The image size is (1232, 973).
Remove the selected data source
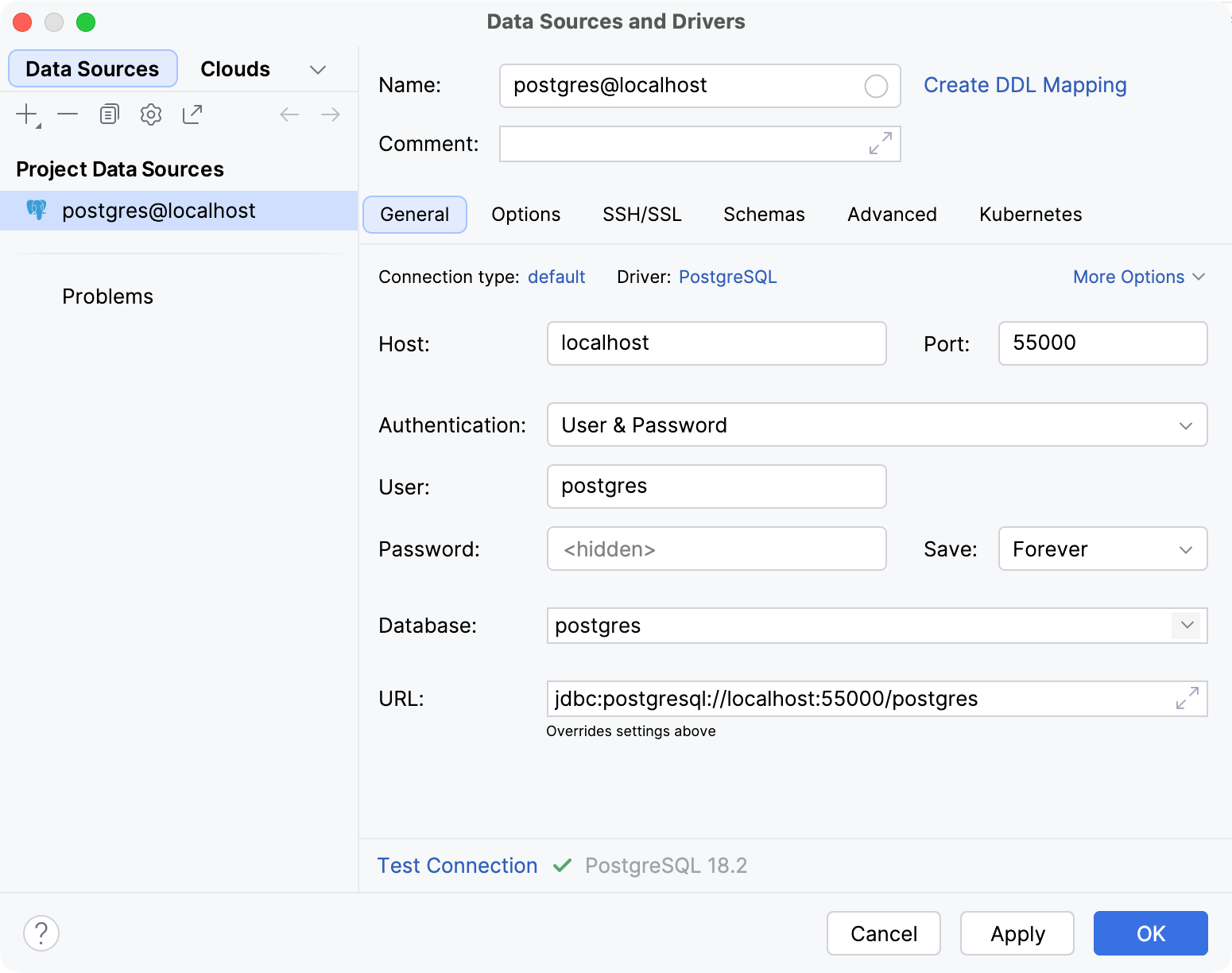click(68, 114)
